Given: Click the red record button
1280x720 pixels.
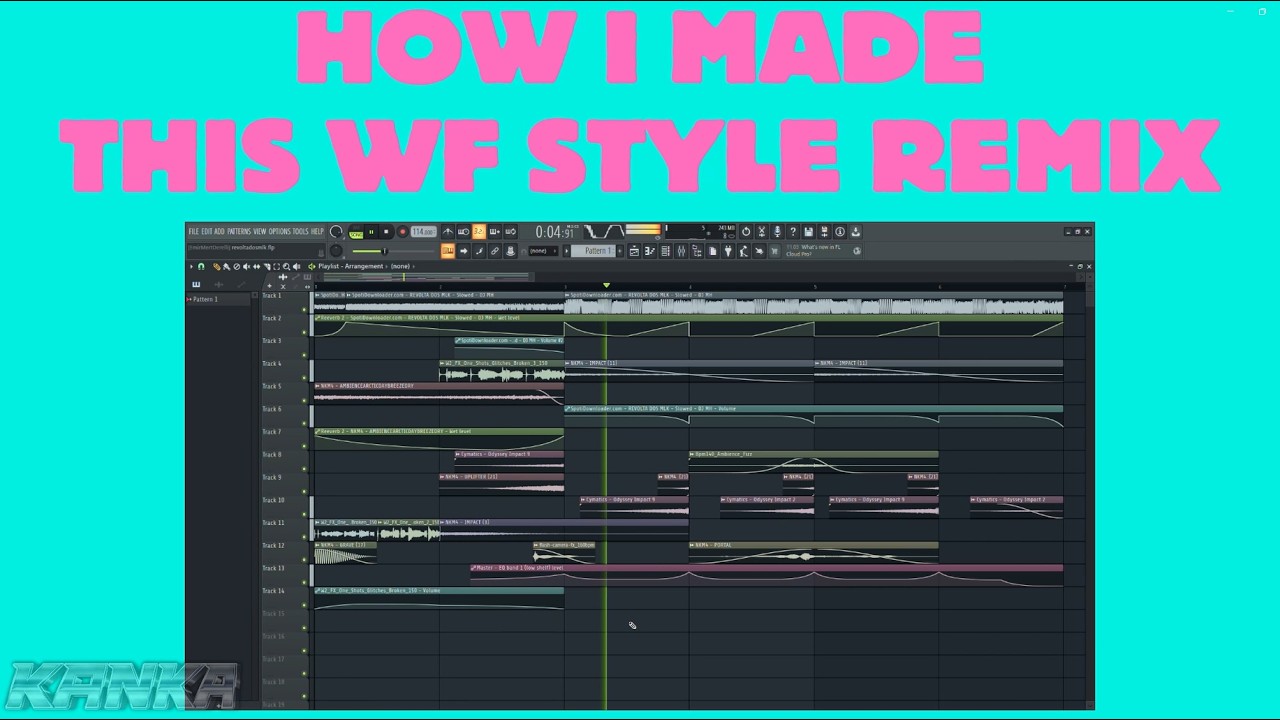Looking at the screenshot, I should (x=403, y=232).
